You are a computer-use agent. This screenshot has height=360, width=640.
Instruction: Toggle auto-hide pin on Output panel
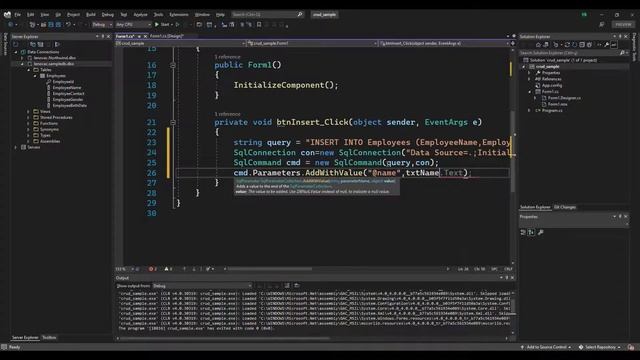[507, 278]
